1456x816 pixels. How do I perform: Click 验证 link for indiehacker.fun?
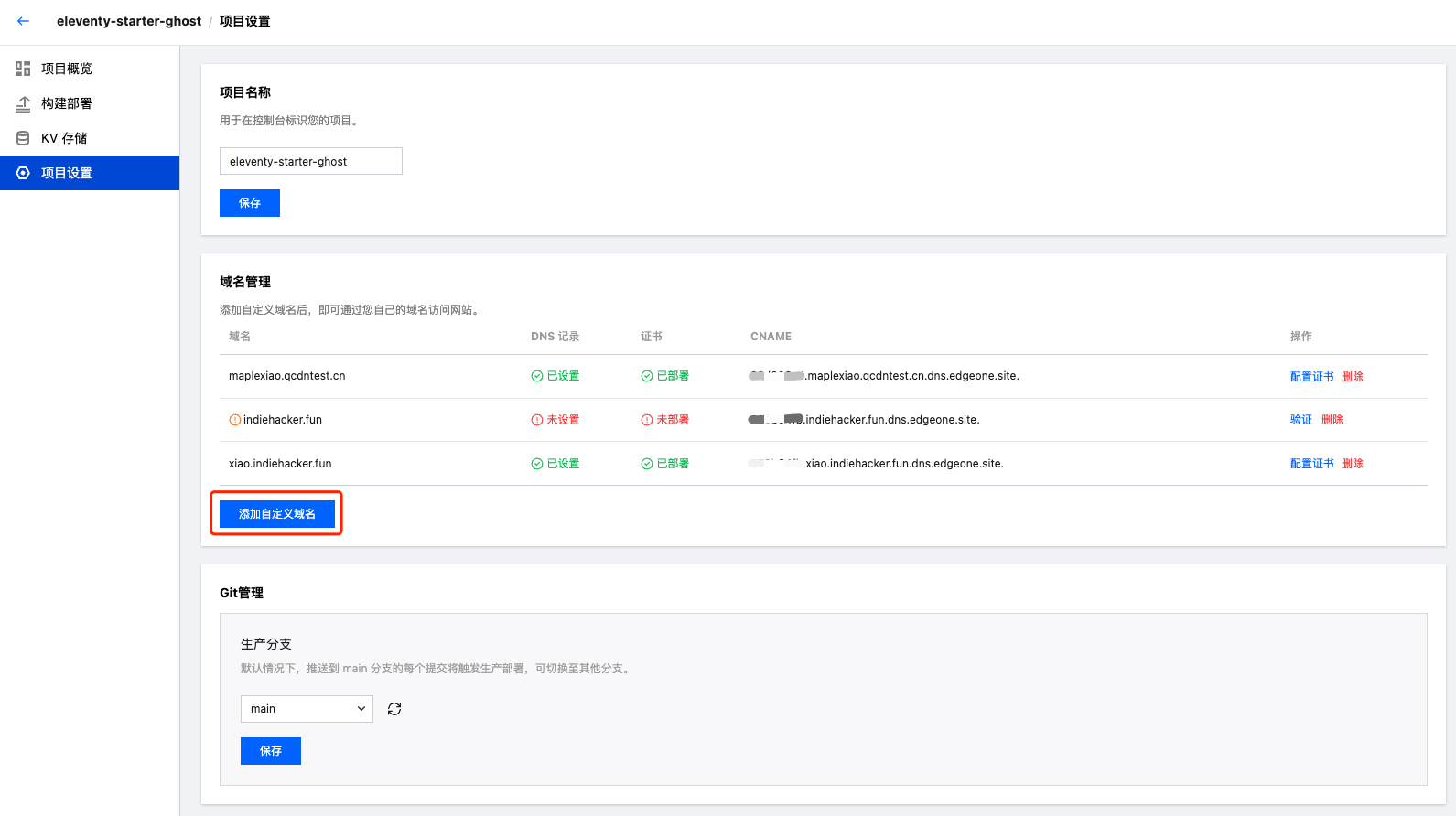(x=1300, y=420)
